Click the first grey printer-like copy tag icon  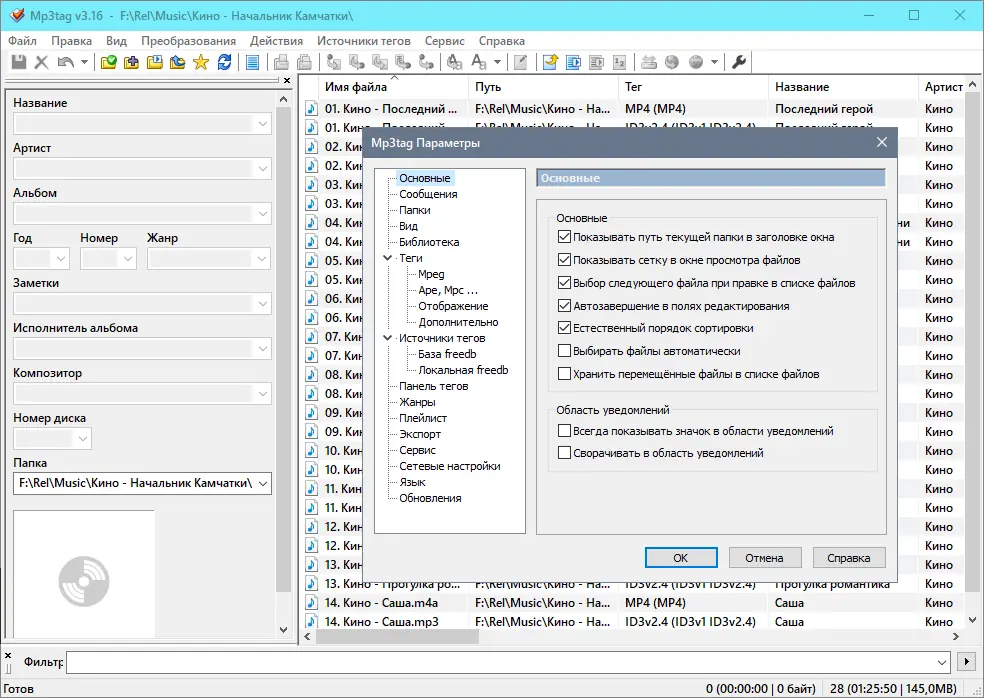point(281,62)
